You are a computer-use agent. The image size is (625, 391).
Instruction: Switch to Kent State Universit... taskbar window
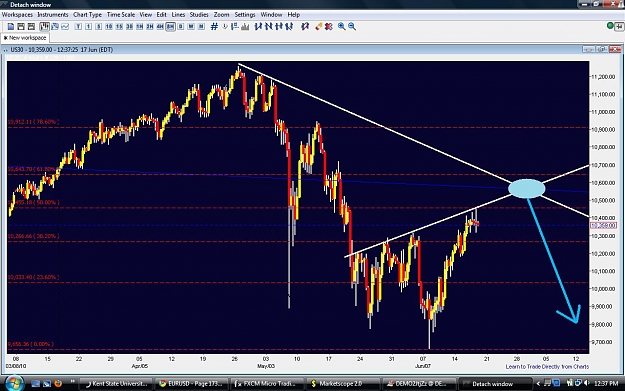(x=116, y=384)
